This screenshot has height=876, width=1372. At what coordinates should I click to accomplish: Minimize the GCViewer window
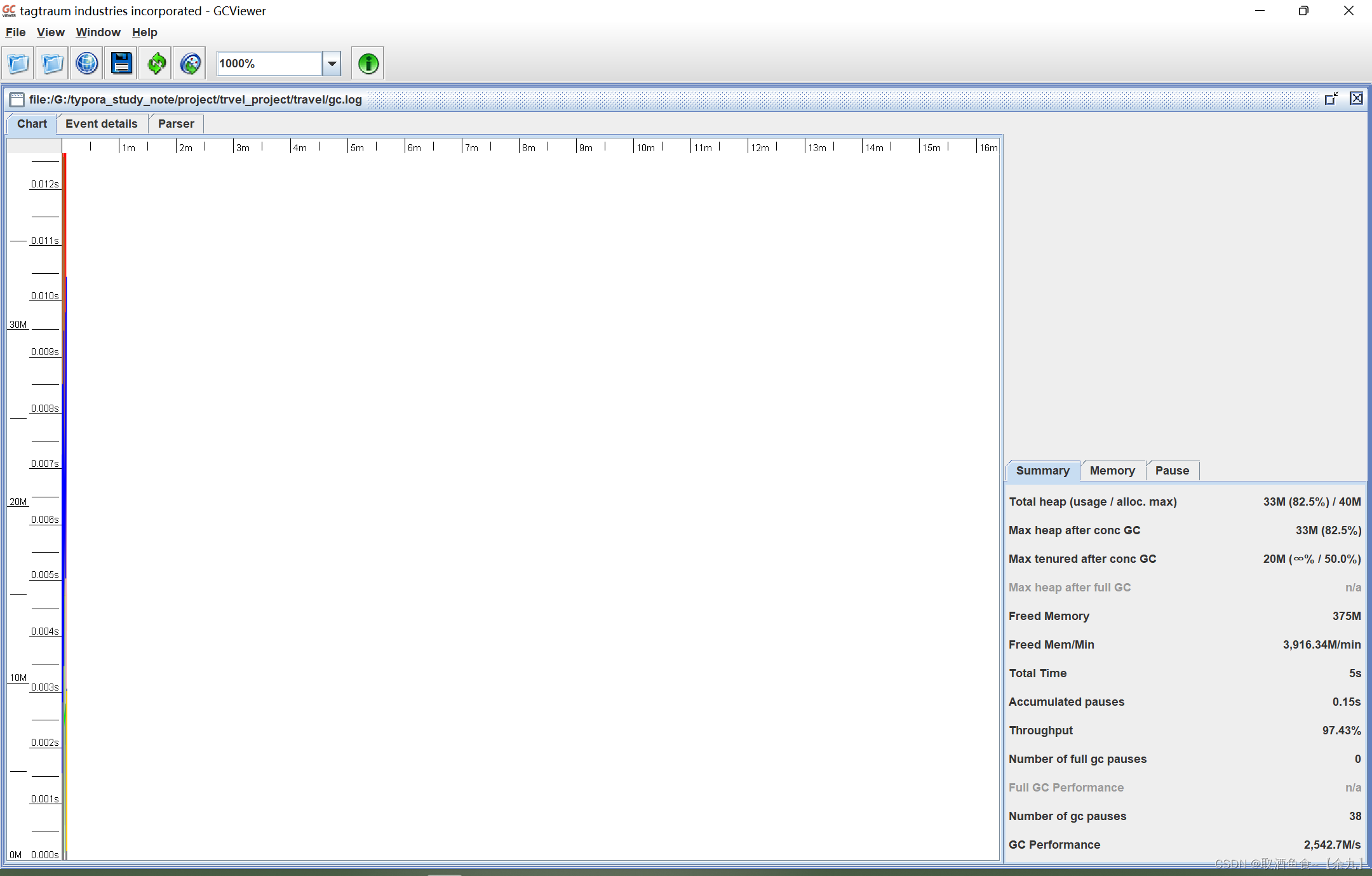coord(1260,11)
